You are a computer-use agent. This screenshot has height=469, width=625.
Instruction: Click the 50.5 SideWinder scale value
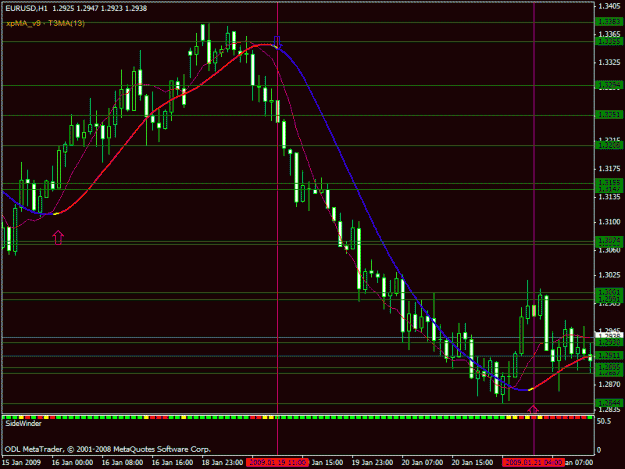(x=603, y=421)
